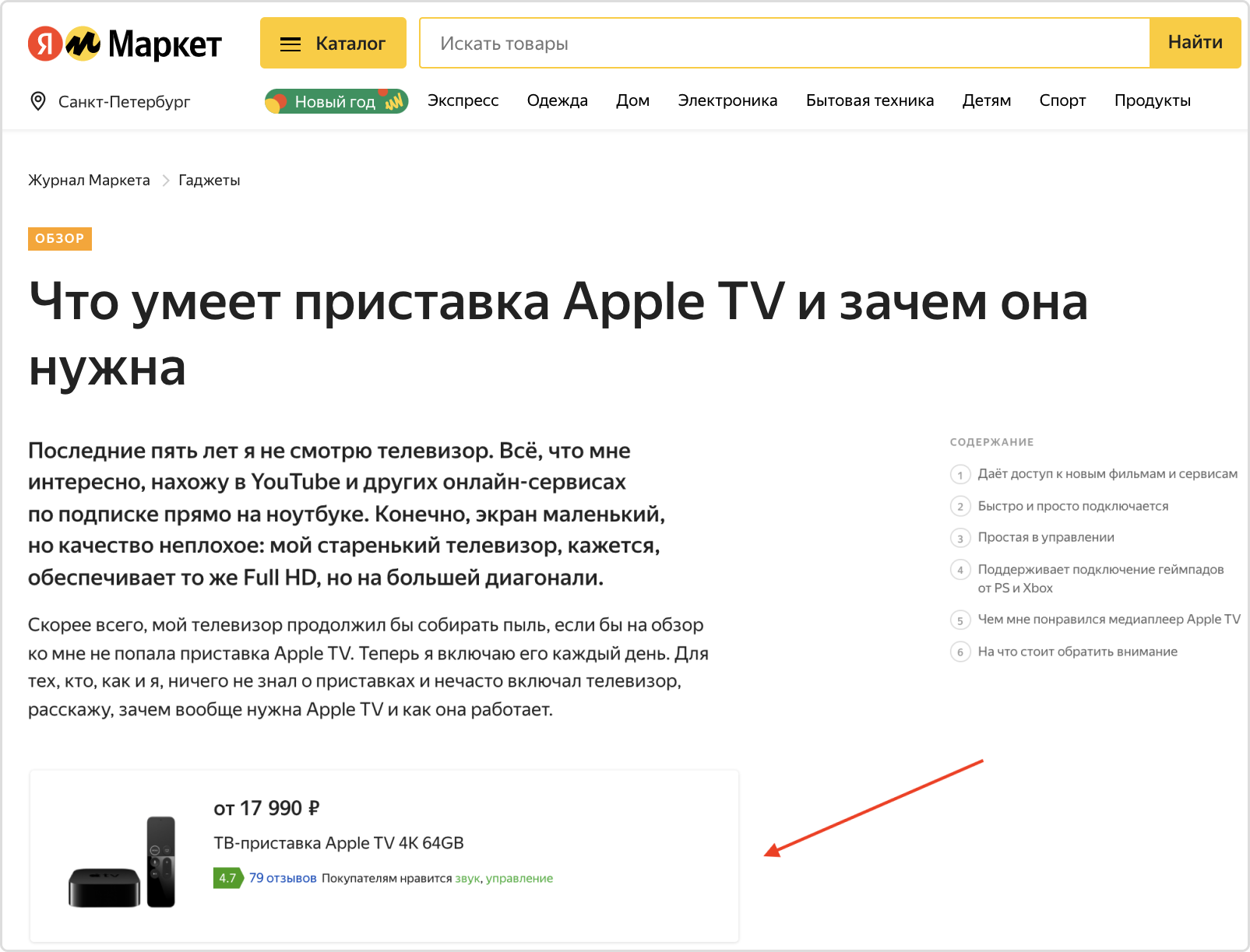Open the Yandex Market logo homepage
Screen dimensions: 1250x952
pos(125,44)
